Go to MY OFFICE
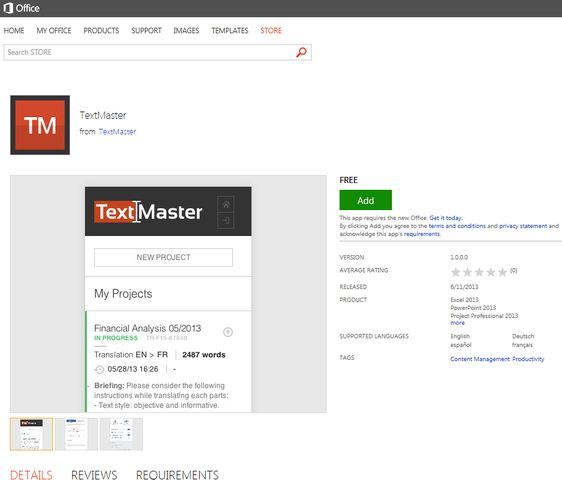Image resolution: width=562 pixels, height=480 pixels. 54,30
